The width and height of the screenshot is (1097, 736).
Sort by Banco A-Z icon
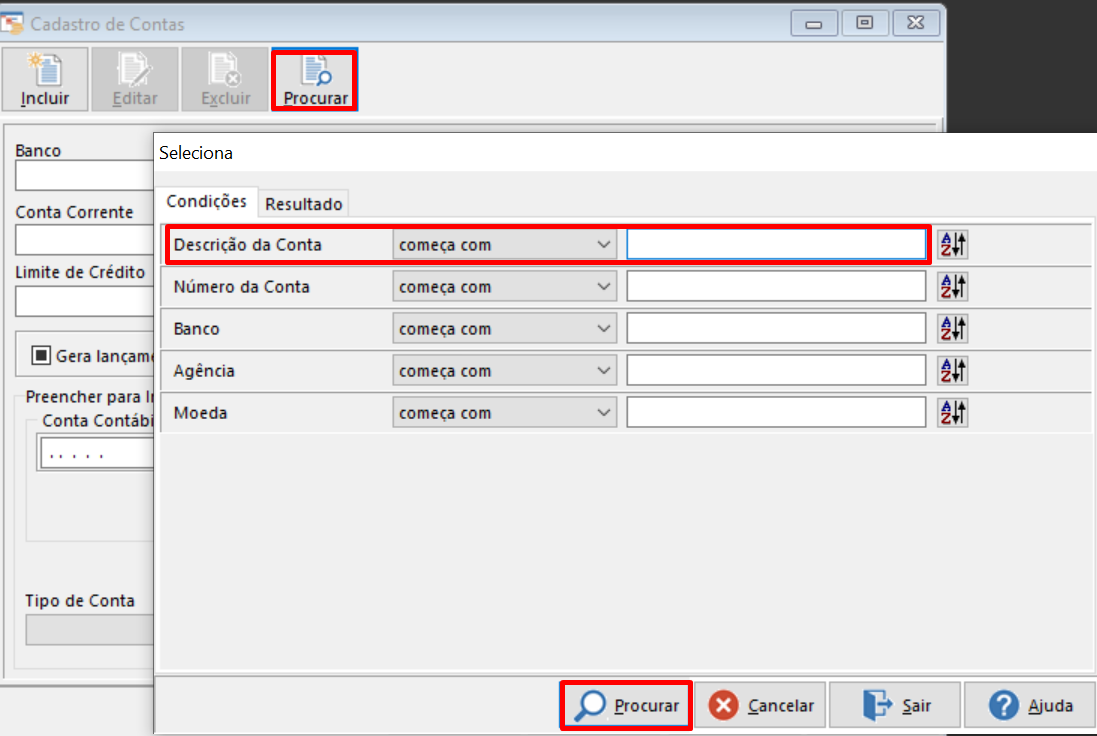click(952, 329)
